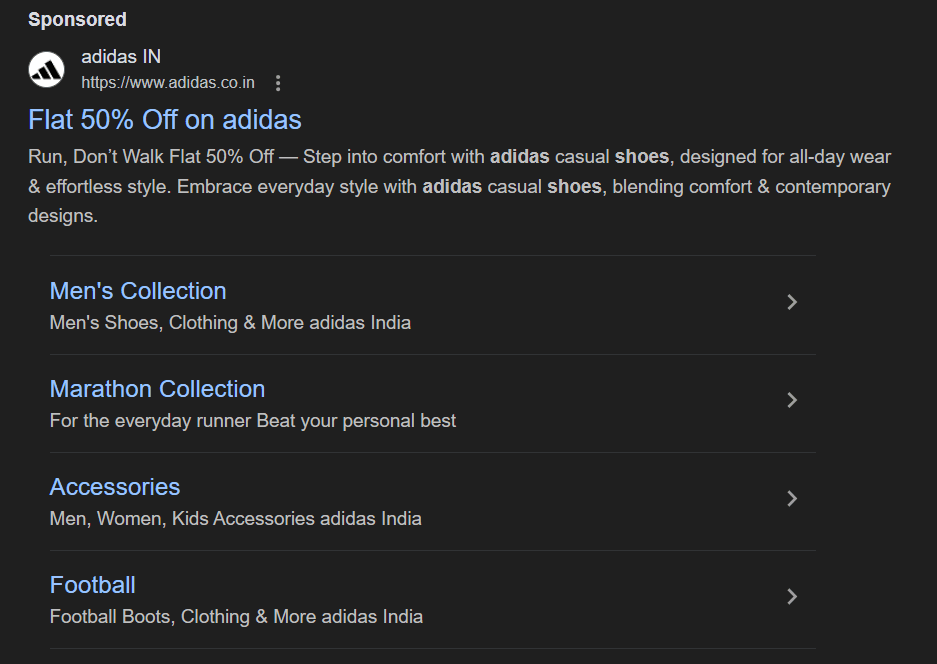Click the Men's Shoes, Clothing & More description
Image resolution: width=937 pixels, height=664 pixels.
(x=230, y=323)
